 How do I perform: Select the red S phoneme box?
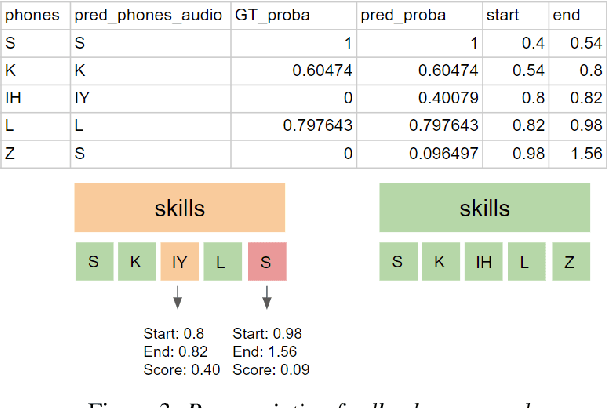[x=267, y=262]
